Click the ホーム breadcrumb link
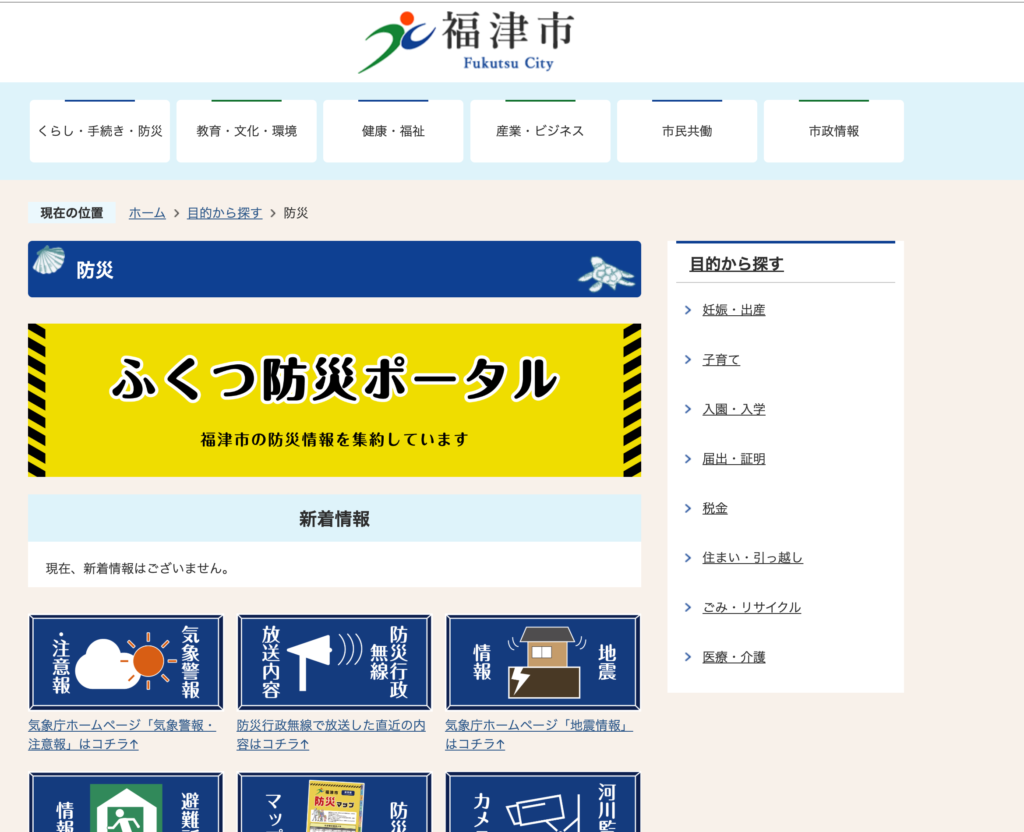 [x=147, y=213]
